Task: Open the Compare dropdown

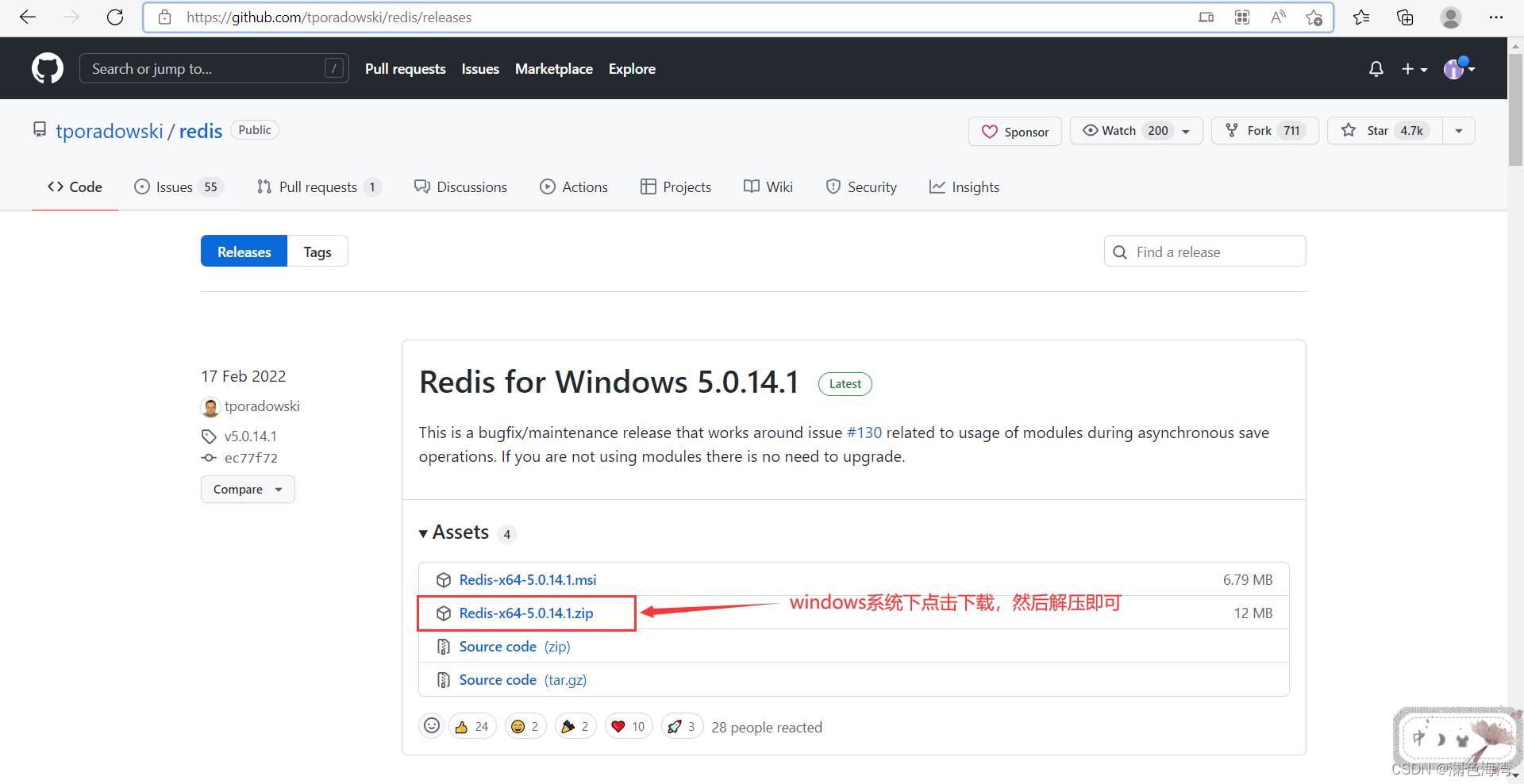Action: [248, 490]
